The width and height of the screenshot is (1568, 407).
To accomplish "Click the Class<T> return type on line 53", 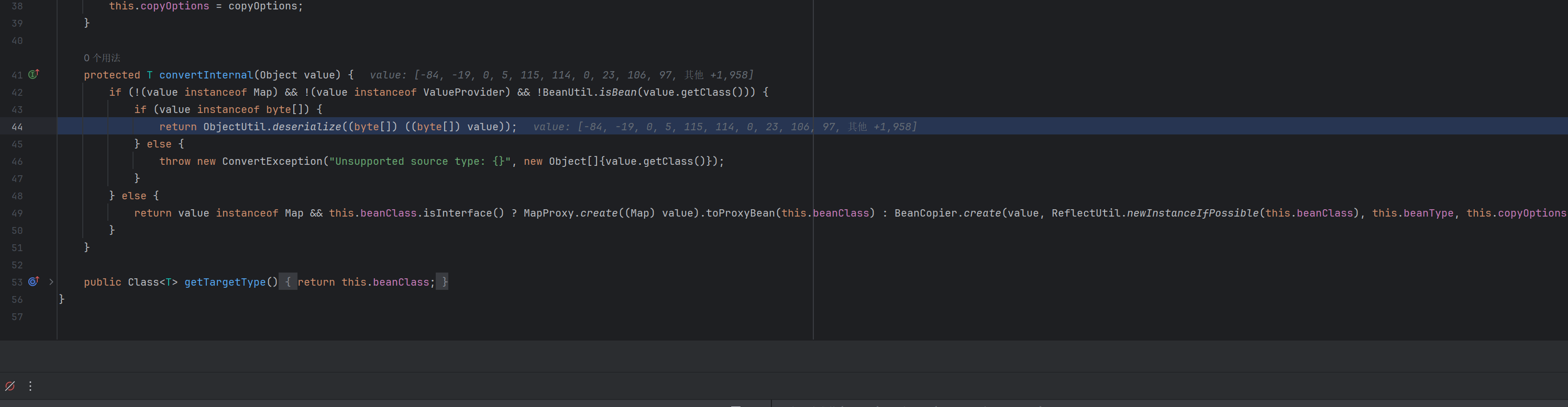I will click(x=153, y=282).
